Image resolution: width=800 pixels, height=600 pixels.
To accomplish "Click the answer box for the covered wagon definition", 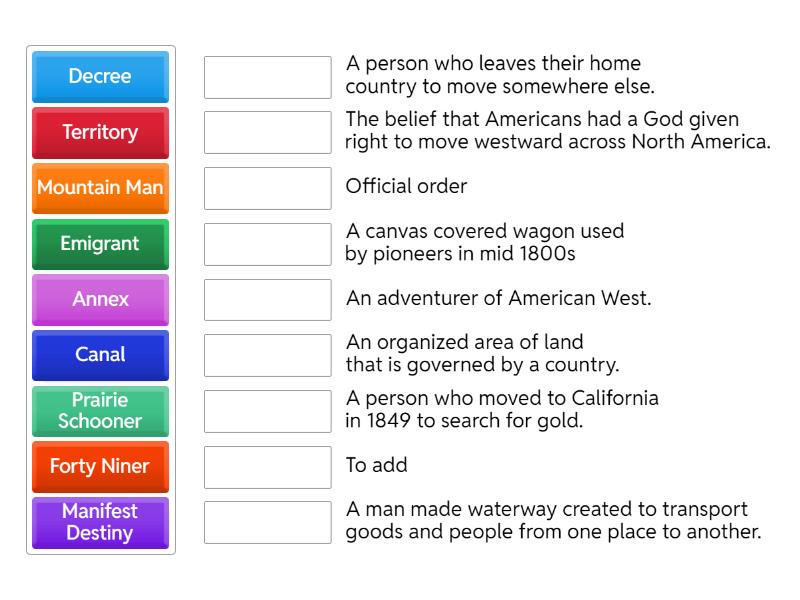I will [x=266, y=243].
